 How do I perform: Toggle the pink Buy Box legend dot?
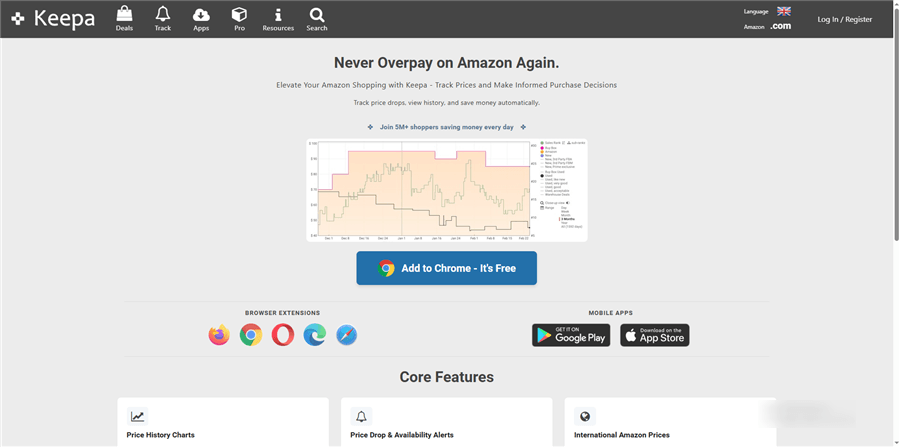tap(542, 148)
